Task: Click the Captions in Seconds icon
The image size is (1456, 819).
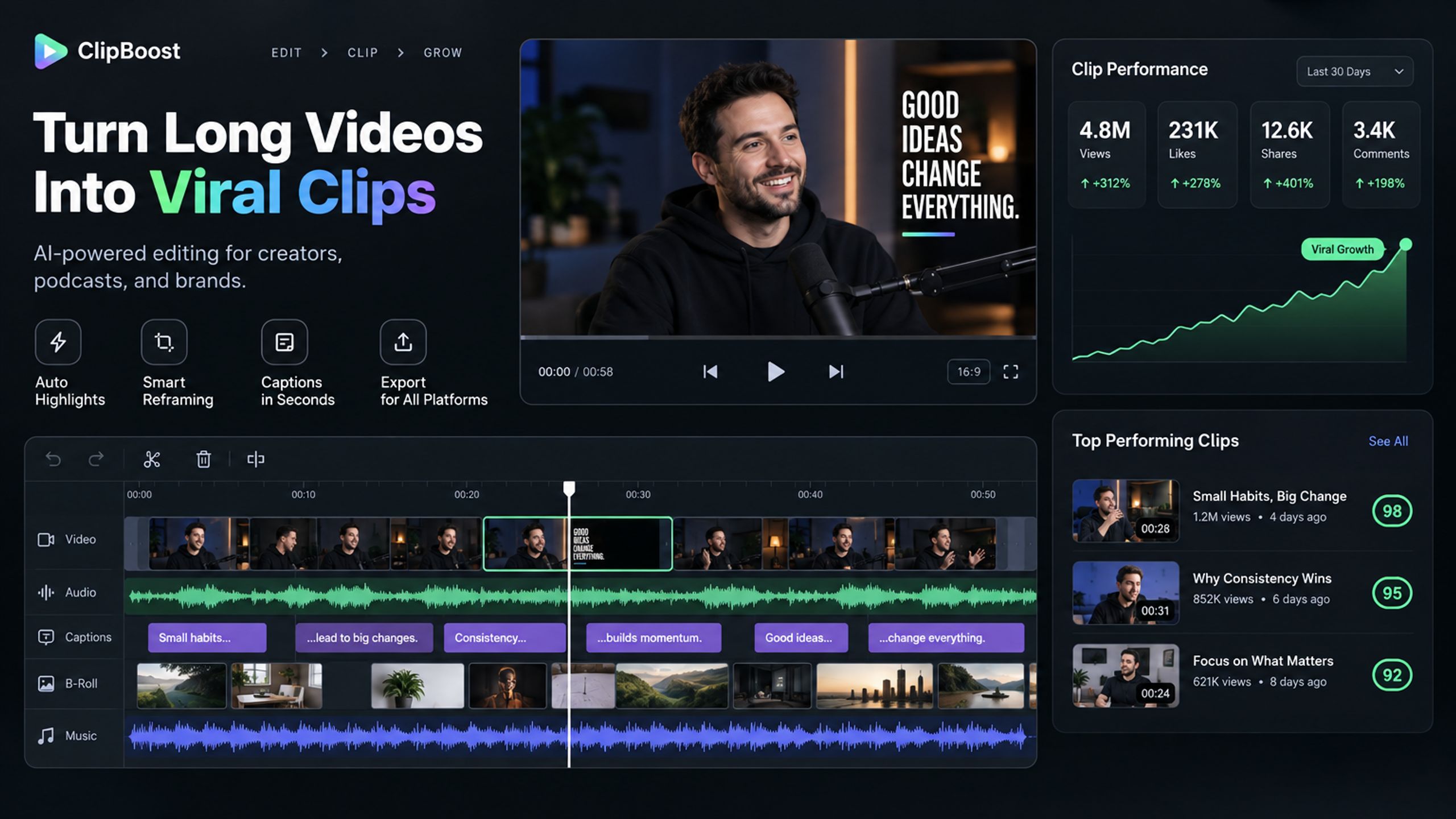Action: (x=284, y=342)
